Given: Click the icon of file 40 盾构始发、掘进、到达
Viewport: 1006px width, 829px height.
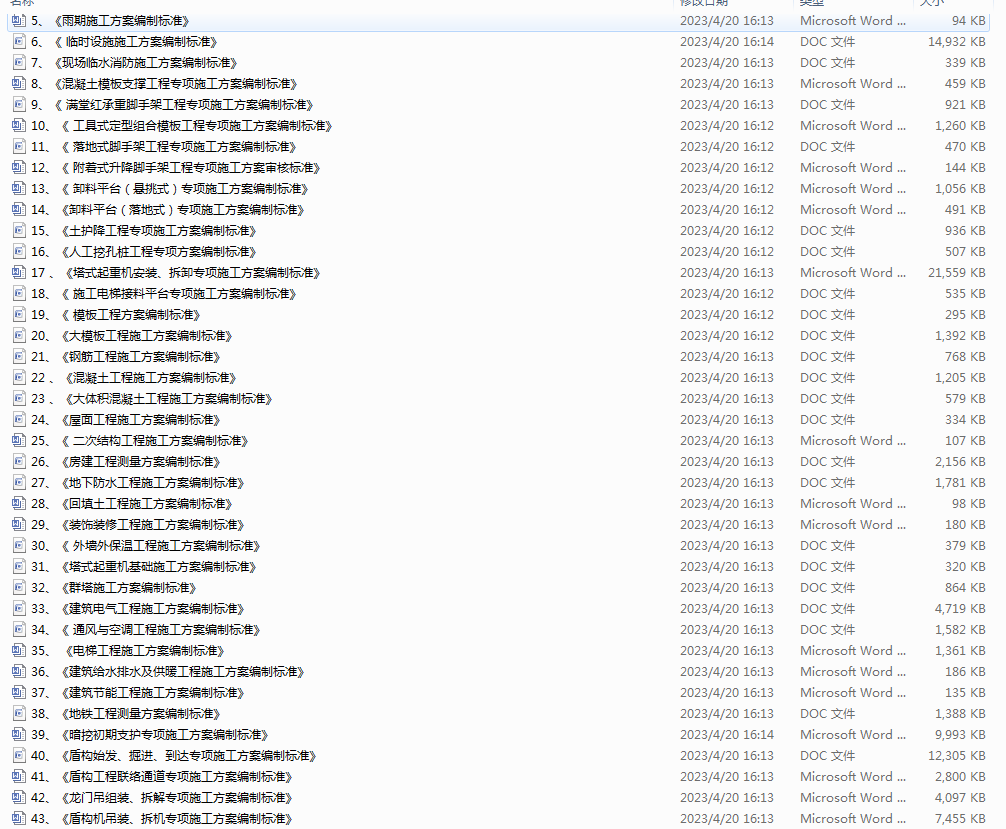Looking at the screenshot, I should pyautogui.click(x=19, y=756).
